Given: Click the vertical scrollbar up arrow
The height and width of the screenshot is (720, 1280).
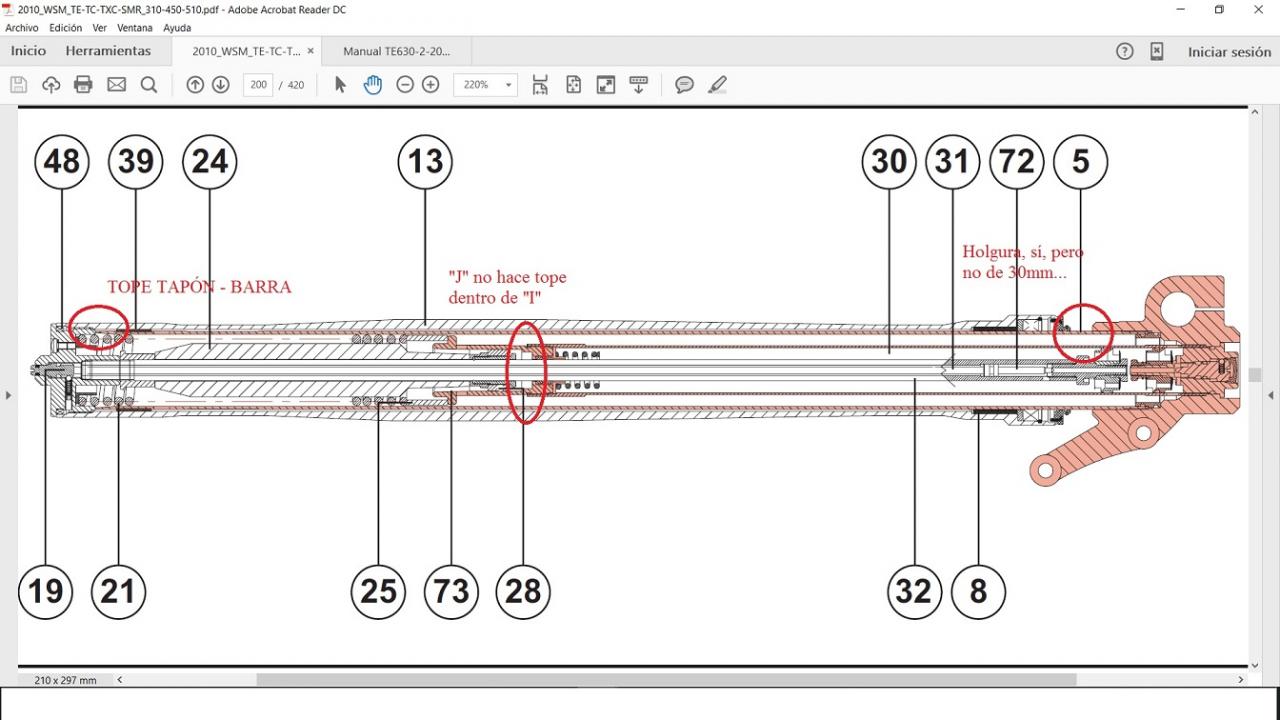Looking at the screenshot, I should pos(1256,112).
